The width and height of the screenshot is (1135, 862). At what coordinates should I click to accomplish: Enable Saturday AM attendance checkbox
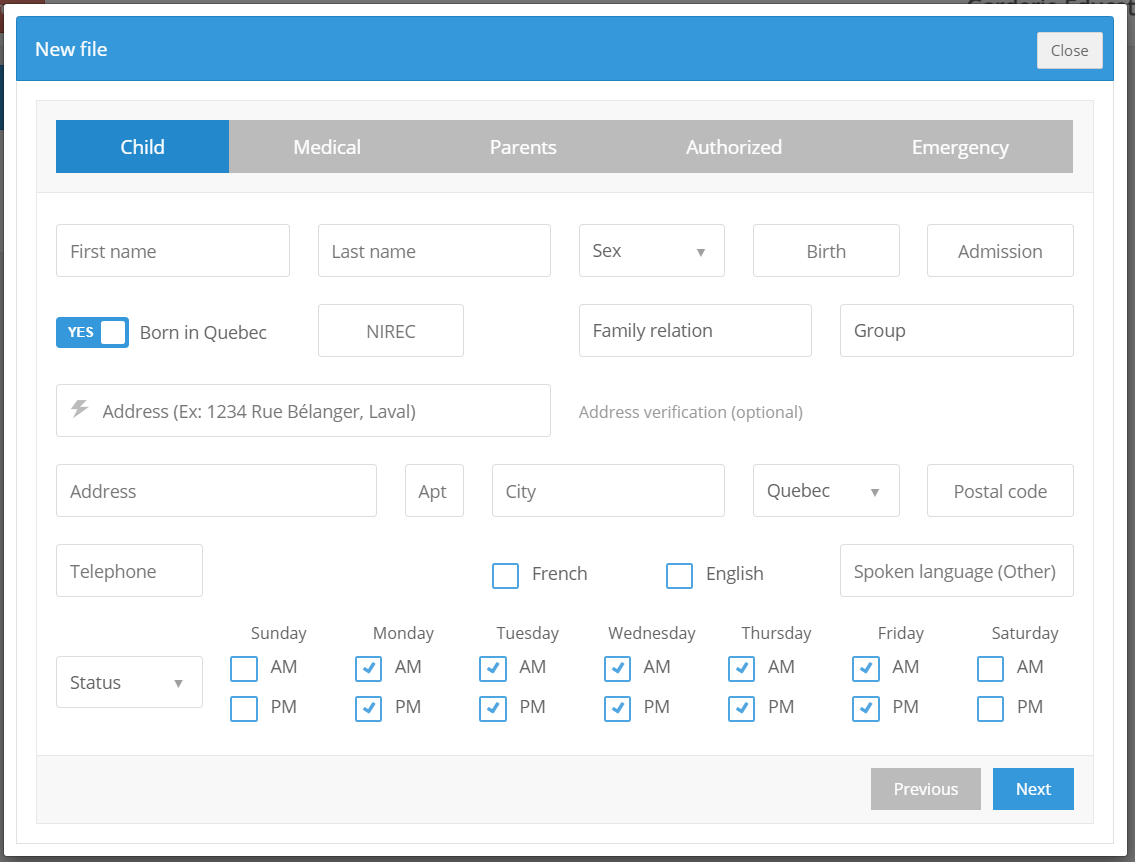pos(990,668)
